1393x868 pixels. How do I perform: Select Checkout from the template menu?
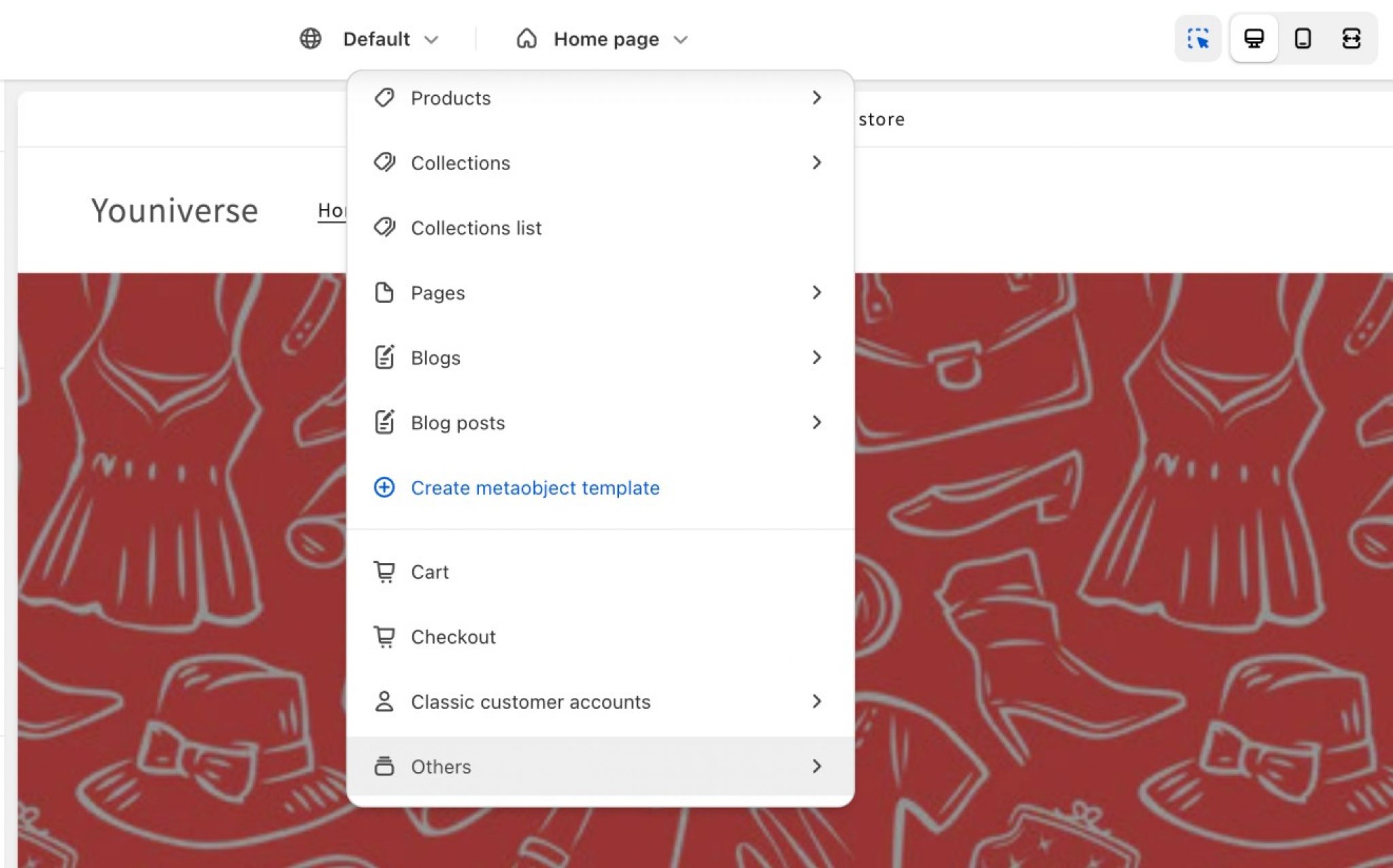(x=453, y=637)
